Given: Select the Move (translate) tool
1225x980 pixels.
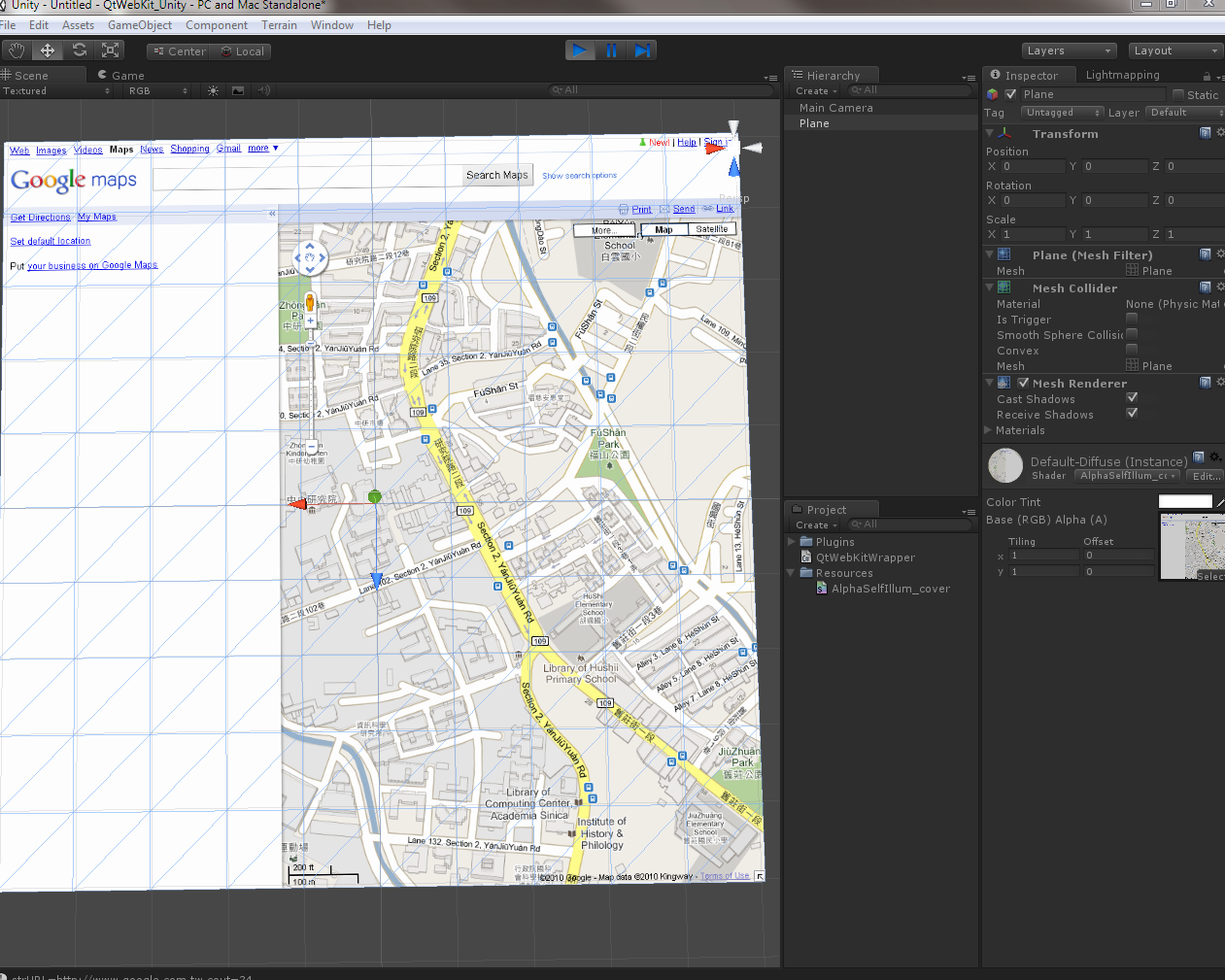Looking at the screenshot, I should click(48, 51).
